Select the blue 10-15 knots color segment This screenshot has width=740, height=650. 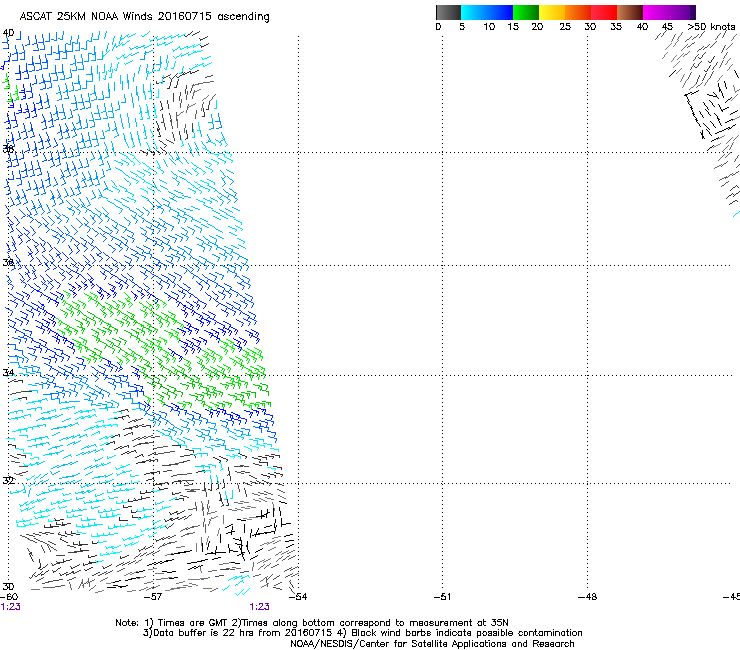tap(500, 12)
